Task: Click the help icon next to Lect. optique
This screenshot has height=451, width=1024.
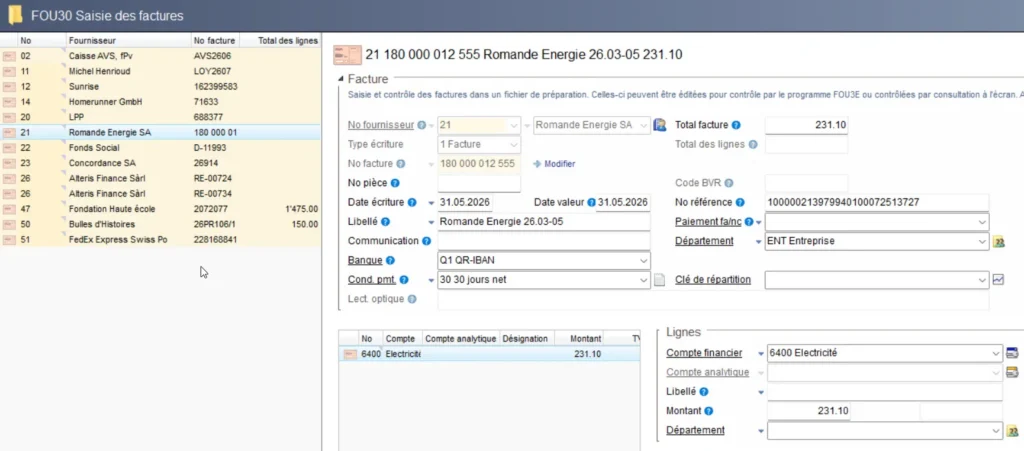Action: coord(411,299)
